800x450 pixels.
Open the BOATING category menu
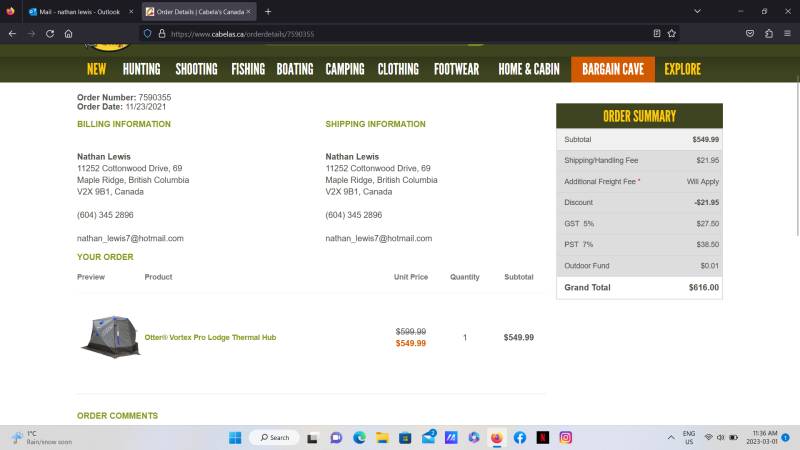pos(295,69)
